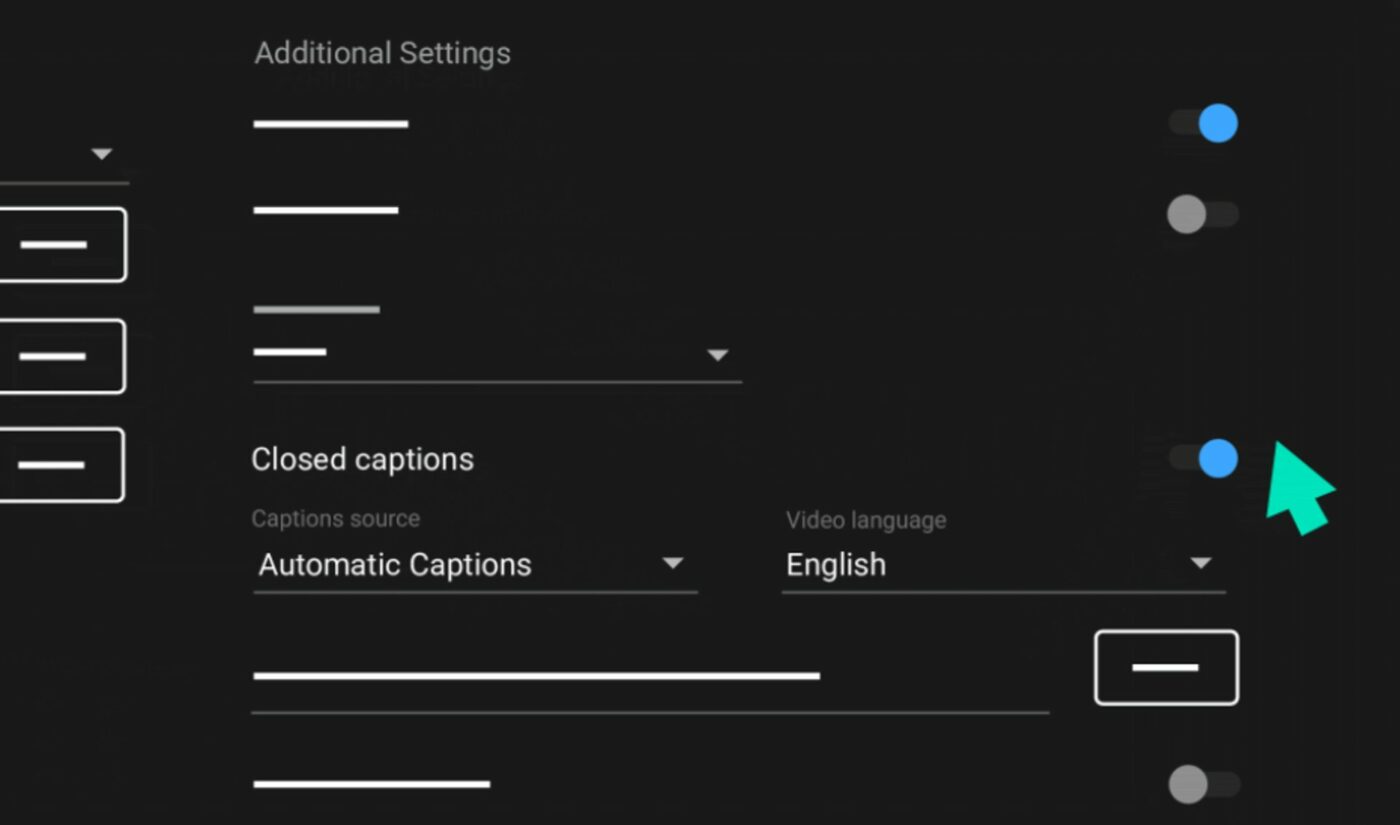Click the Closed captions section label
1400x825 pixels.
click(x=363, y=459)
